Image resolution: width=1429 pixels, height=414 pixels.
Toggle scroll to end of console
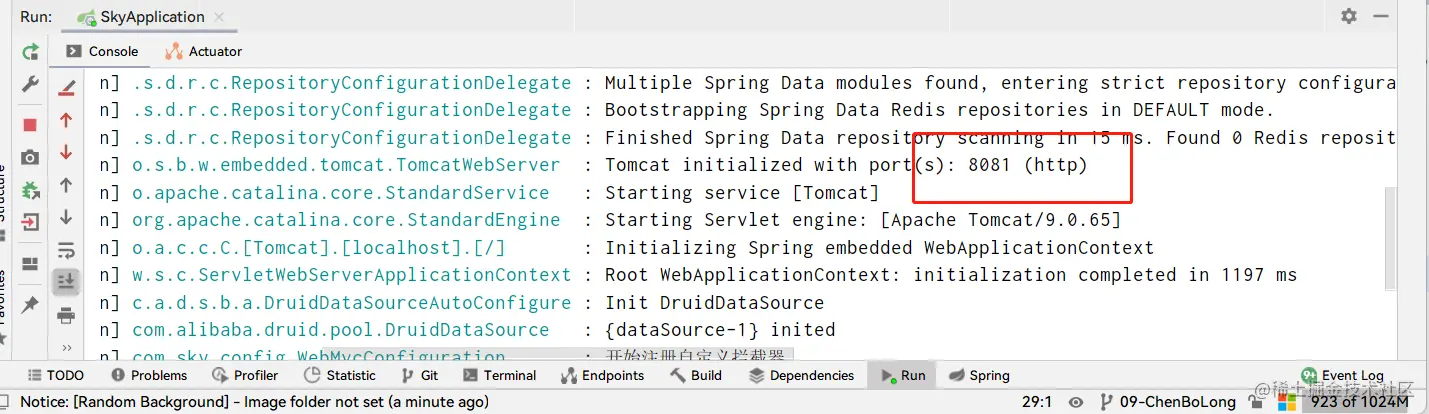click(x=66, y=283)
